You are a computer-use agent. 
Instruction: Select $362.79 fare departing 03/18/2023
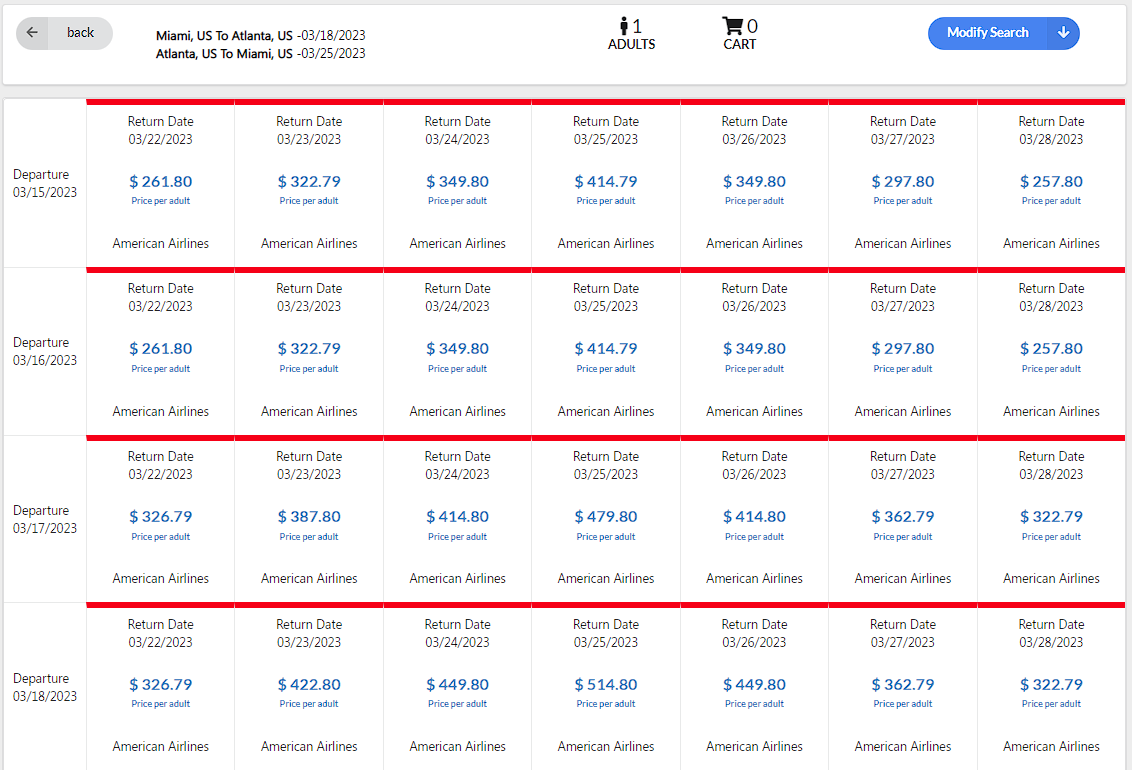pyautogui.click(x=903, y=685)
